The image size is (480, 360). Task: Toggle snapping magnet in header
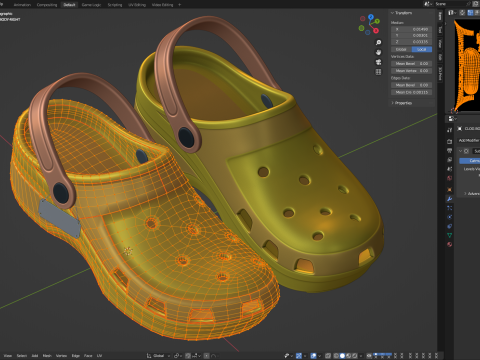pos(188,356)
